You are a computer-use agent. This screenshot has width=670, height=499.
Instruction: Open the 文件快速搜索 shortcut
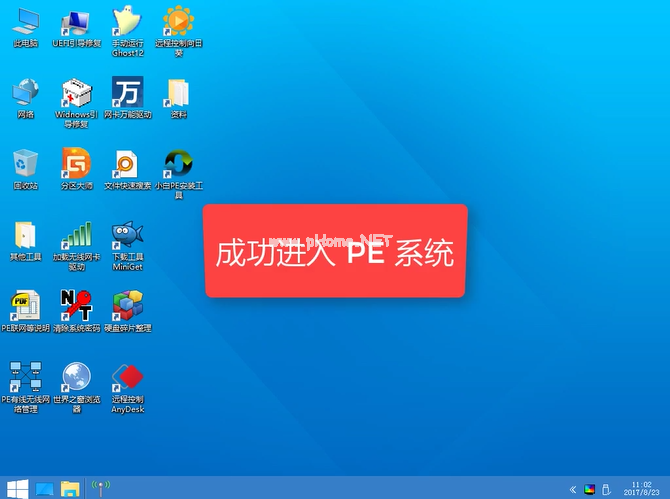(x=127, y=170)
